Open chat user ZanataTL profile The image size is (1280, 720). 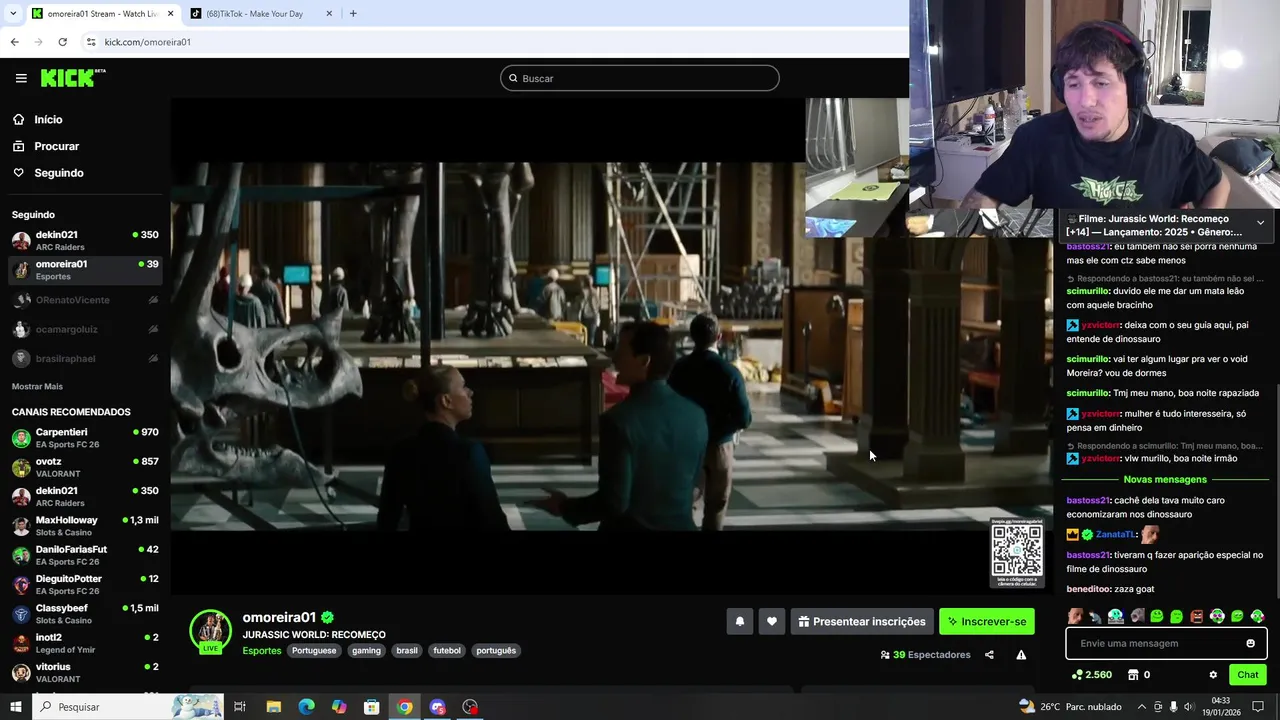pyautogui.click(x=1114, y=535)
